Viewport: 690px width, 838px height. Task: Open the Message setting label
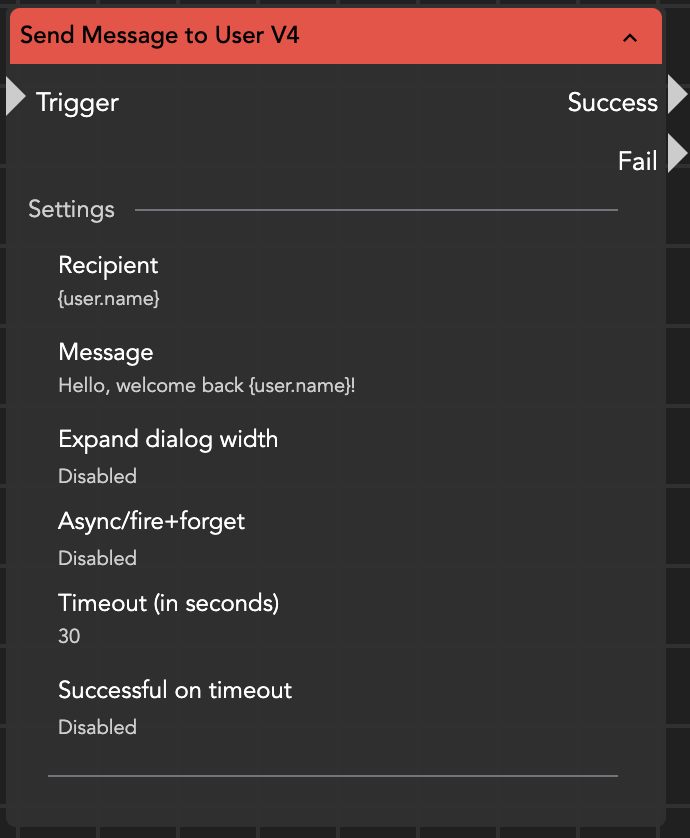coord(106,352)
